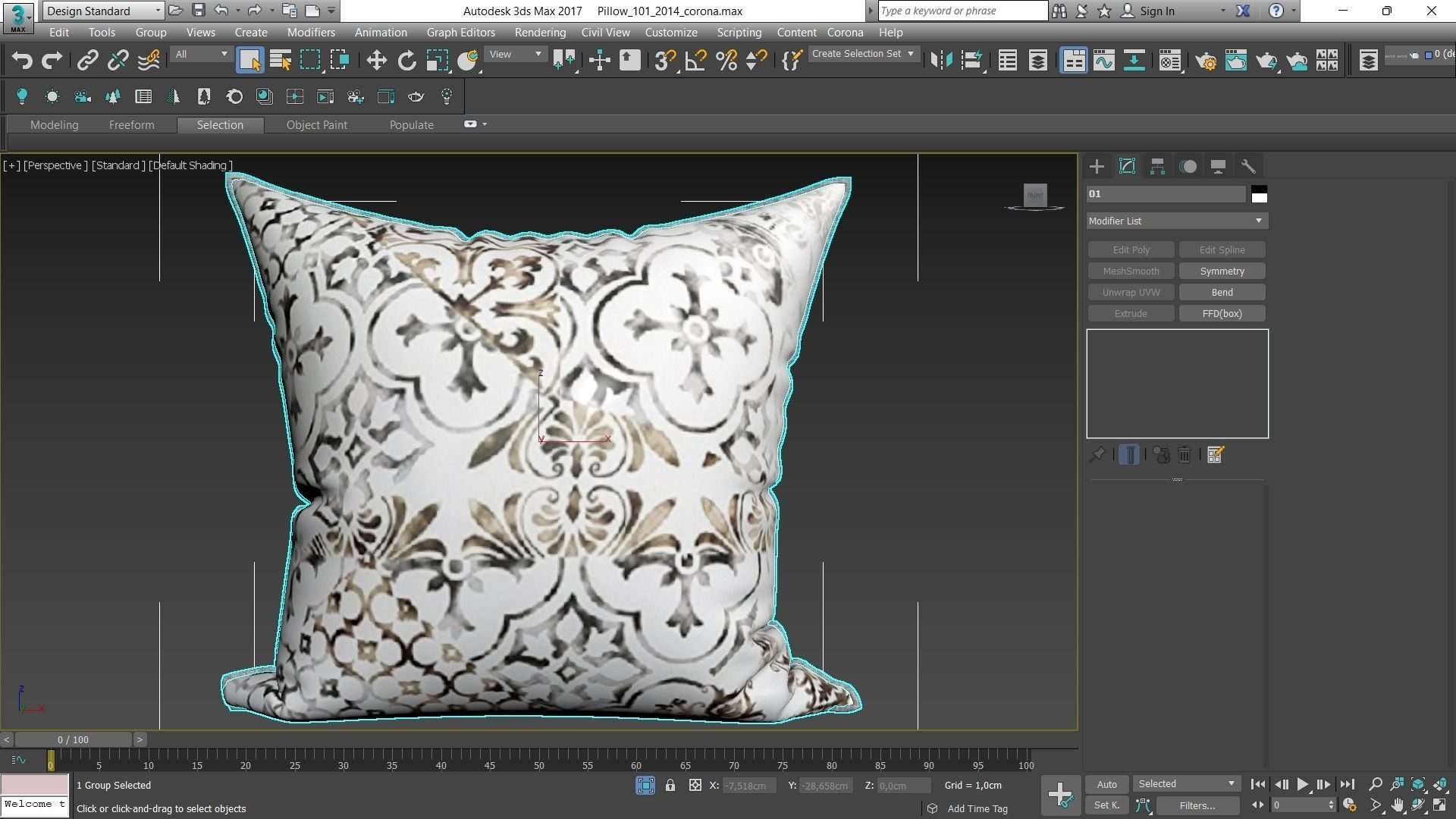Toggle Set Key mode button
1456x819 pixels.
click(x=1106, y=805)
